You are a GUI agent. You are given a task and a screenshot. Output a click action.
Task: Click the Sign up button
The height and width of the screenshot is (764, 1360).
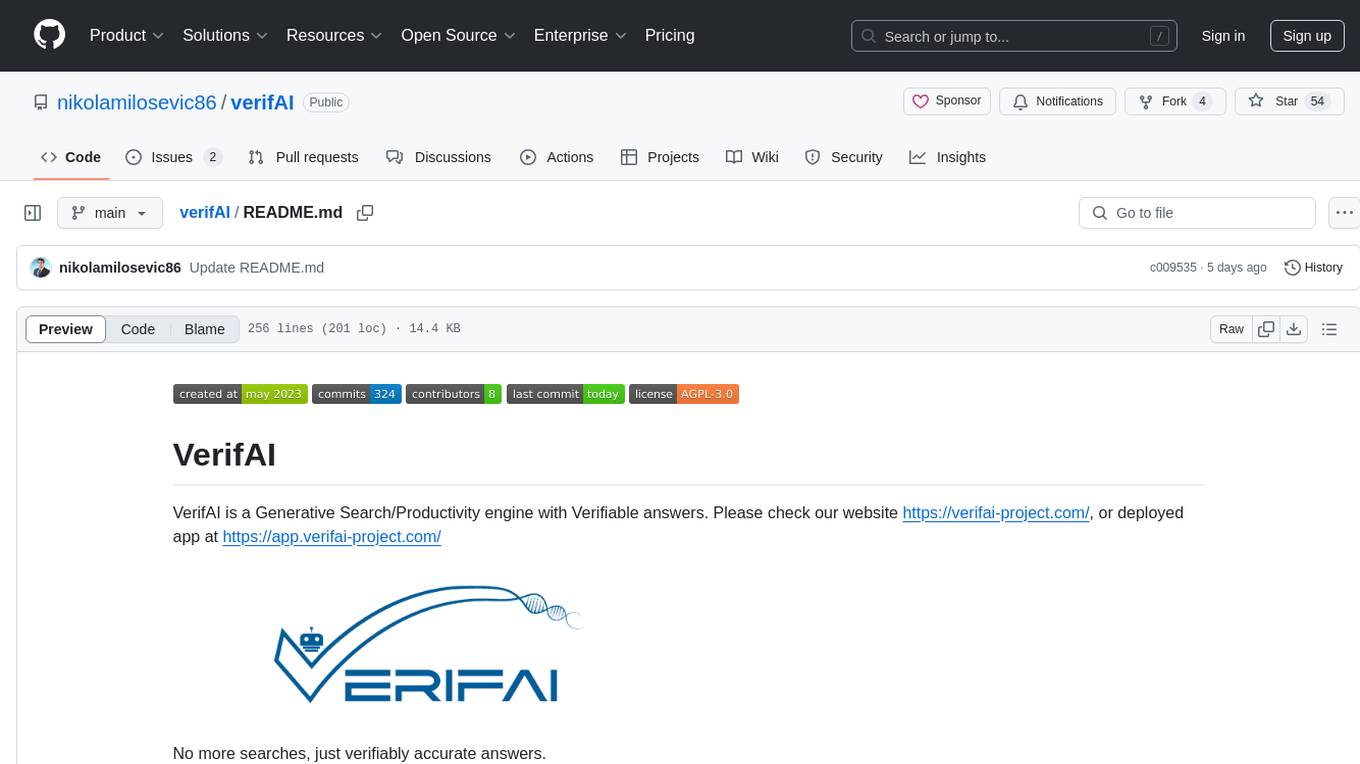[1307, 36]
